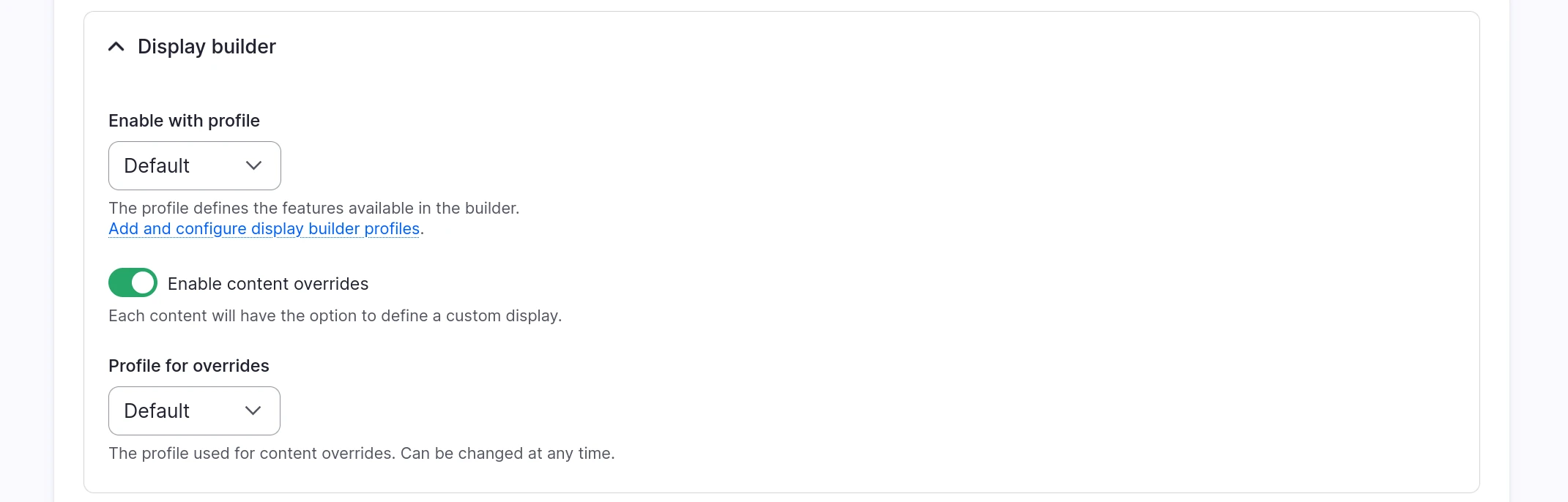Image resolution: width=1568 pixels, height=502 pixels.
Task: Click the content overrides profile help text
Action: tap(361, 454)
